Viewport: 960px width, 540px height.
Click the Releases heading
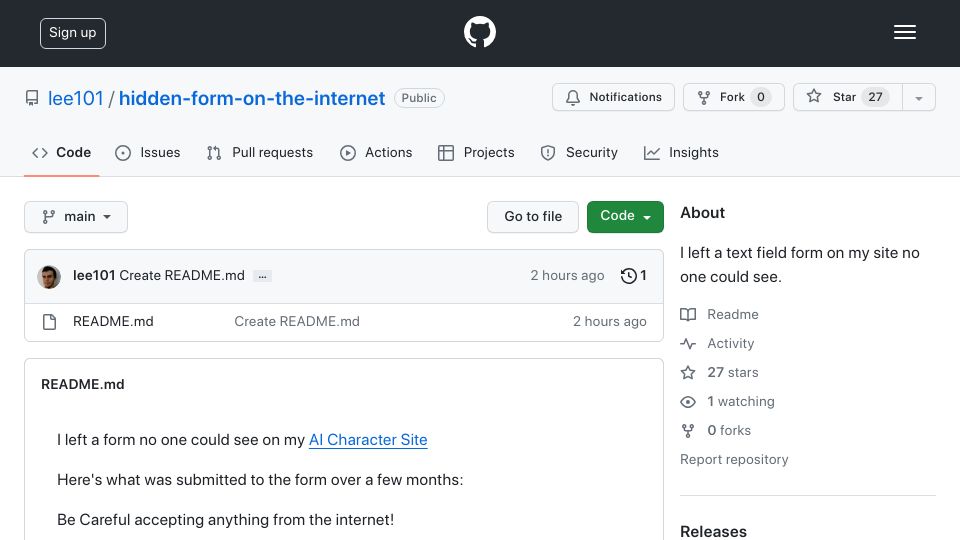pos(713,531)
